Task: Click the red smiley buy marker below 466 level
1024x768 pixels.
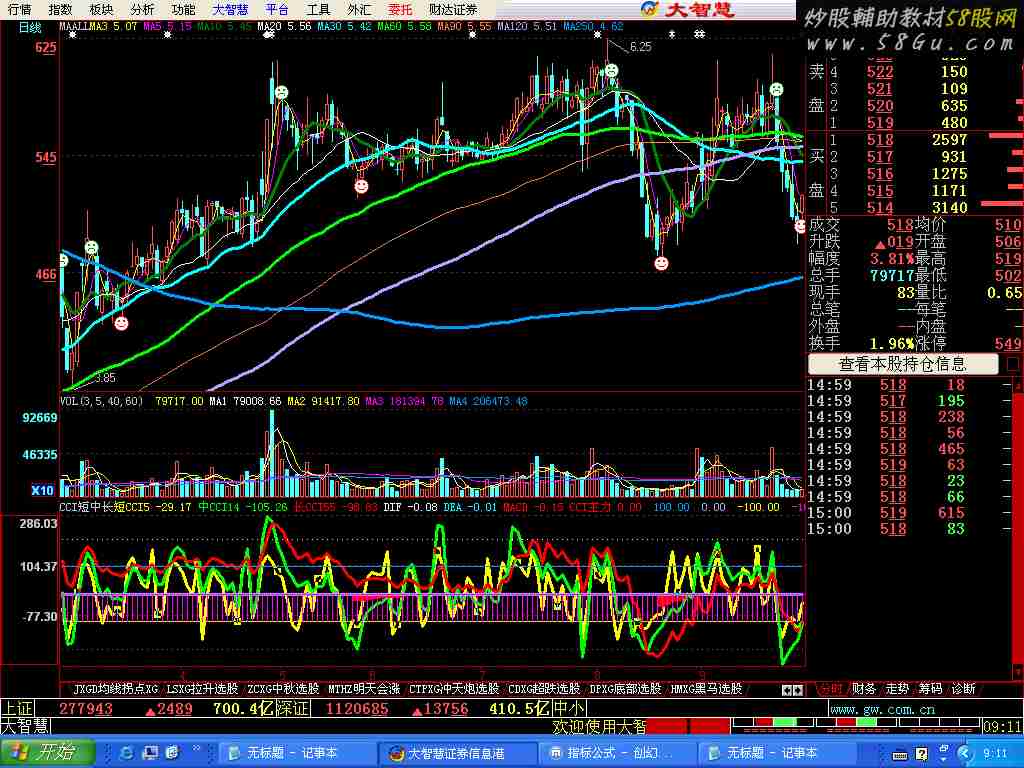Action: click(121, 323)
